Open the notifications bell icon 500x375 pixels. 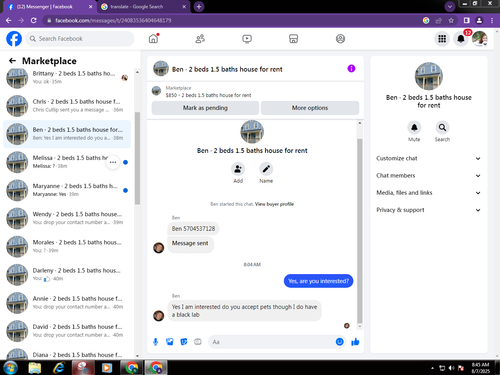(461, 39)
